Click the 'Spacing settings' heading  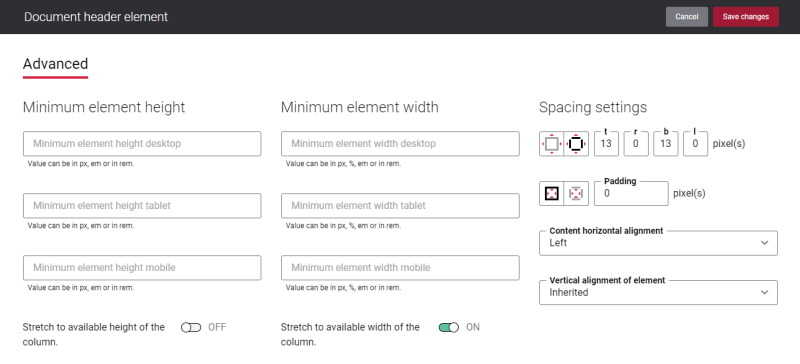(x=593, y=107)
